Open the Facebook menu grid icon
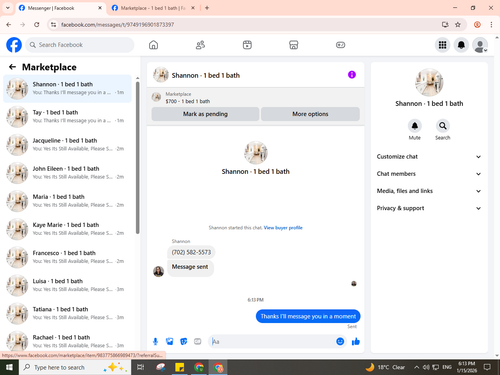Viewport: 500px width, 375px height. 442,45
